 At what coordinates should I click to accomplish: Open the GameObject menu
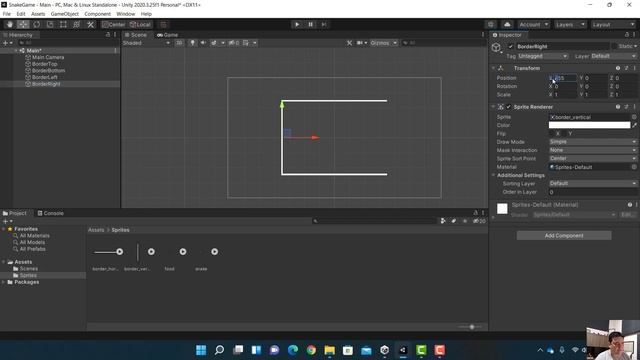tap(64, 14)
